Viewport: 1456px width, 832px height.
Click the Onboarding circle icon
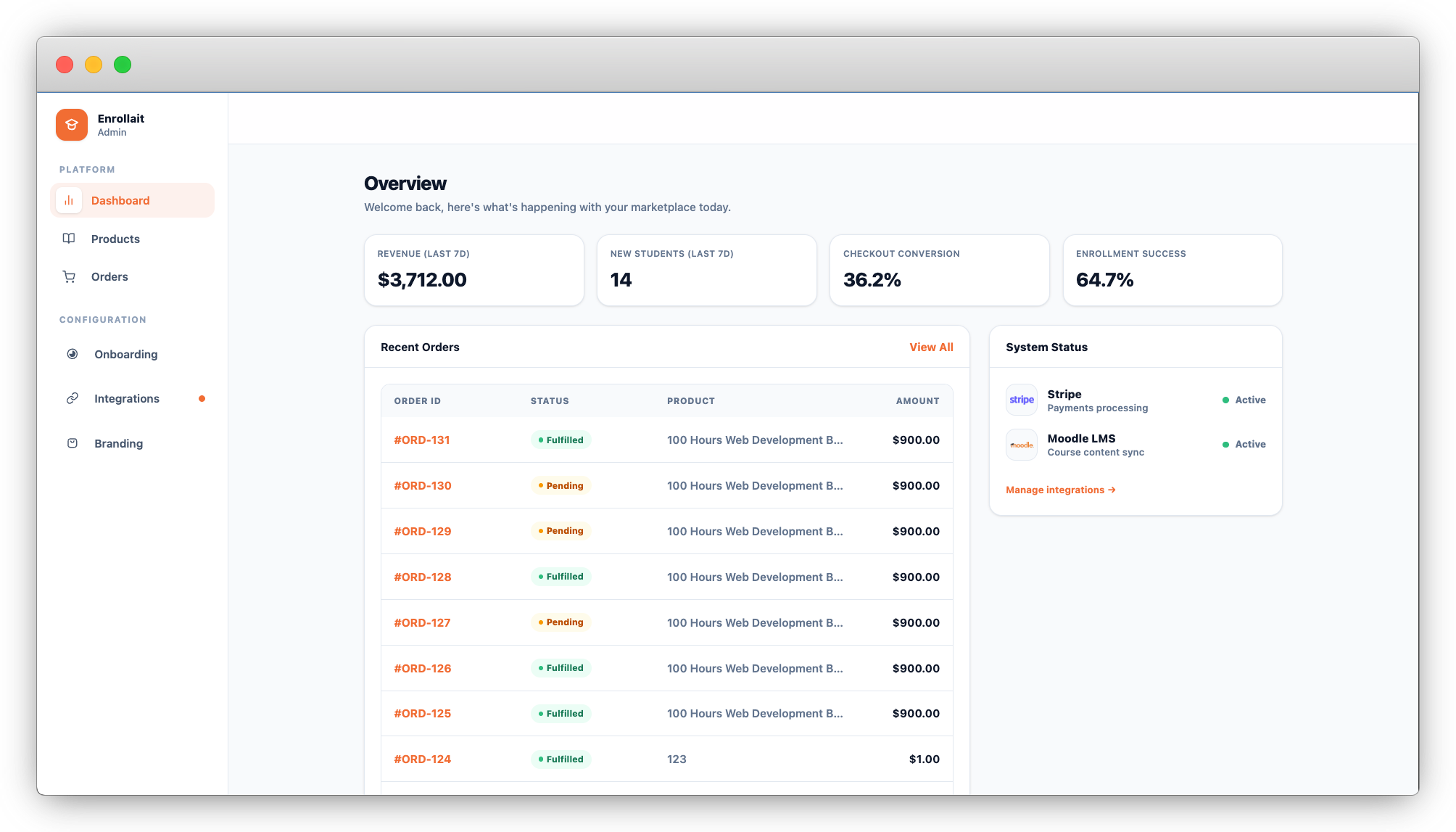pyautogui.click(x=73, y=354)
